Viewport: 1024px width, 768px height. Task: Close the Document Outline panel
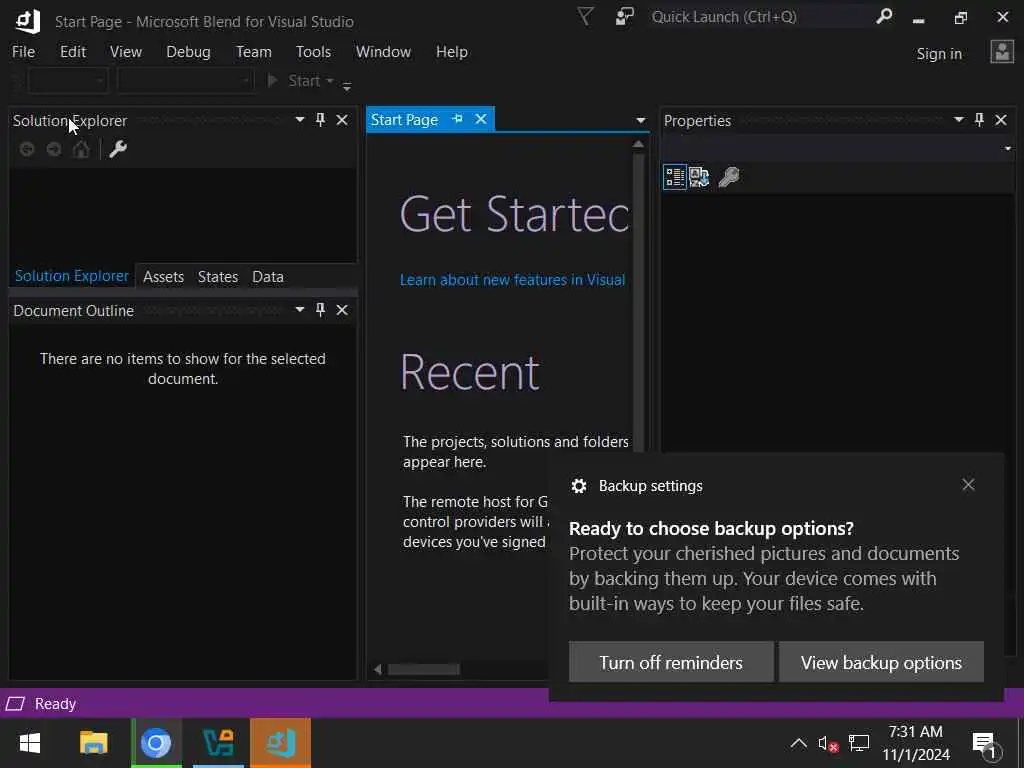[x=342, y=310]
